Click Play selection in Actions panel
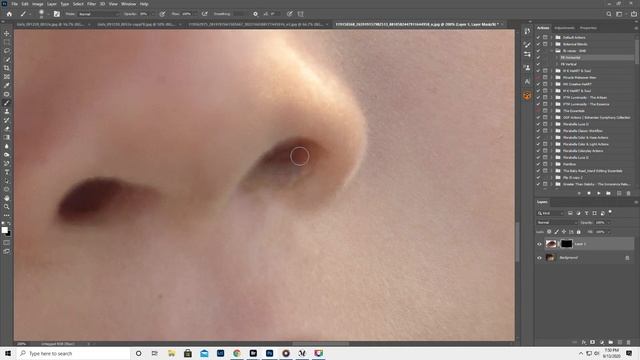 (598, 193)
